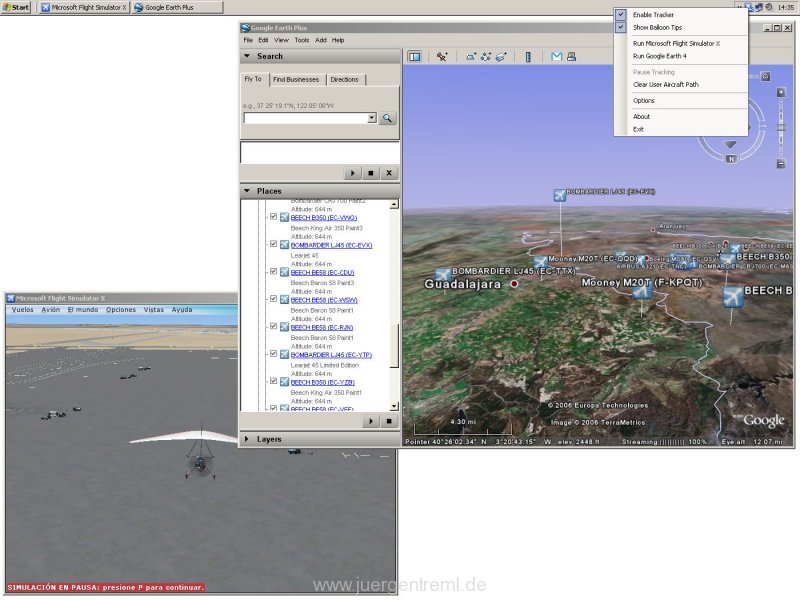Click the play button below search results
The image size is (800, 600).
[353, 173]
